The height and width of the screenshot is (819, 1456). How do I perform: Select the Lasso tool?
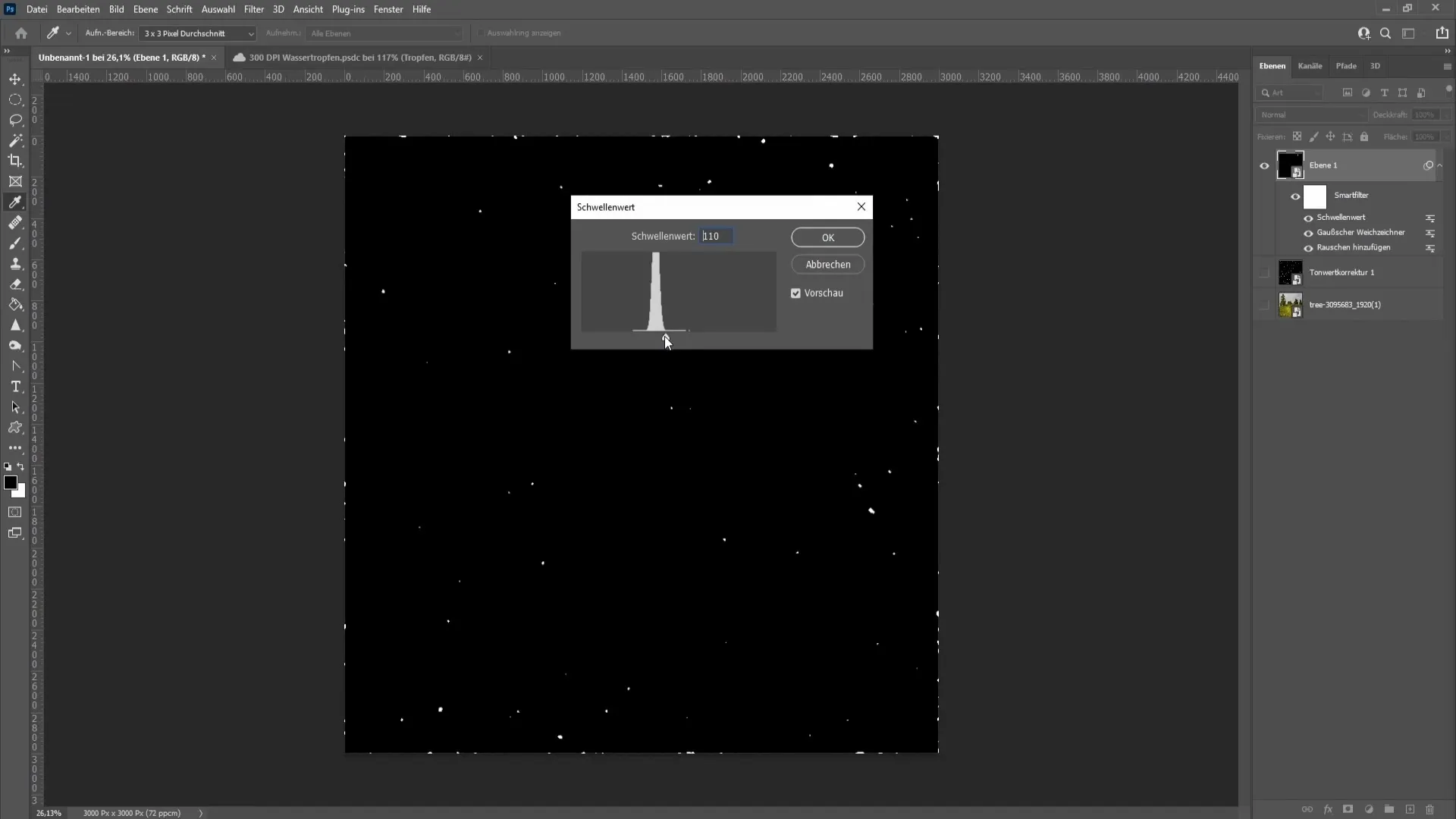coord(15,121)
